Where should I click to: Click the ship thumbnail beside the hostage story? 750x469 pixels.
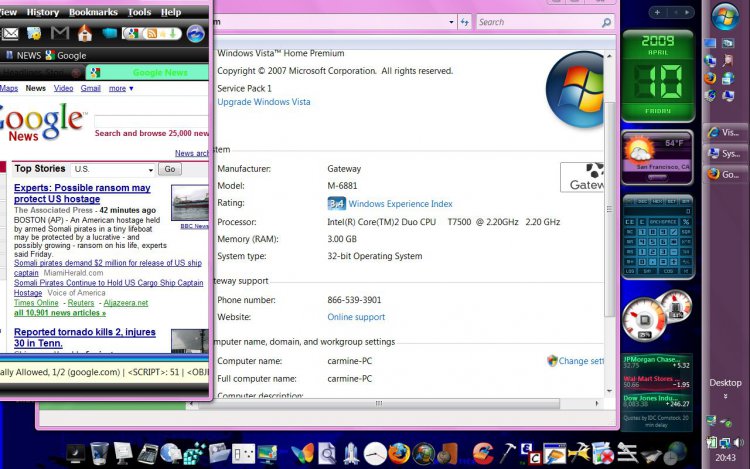[190, 203]
